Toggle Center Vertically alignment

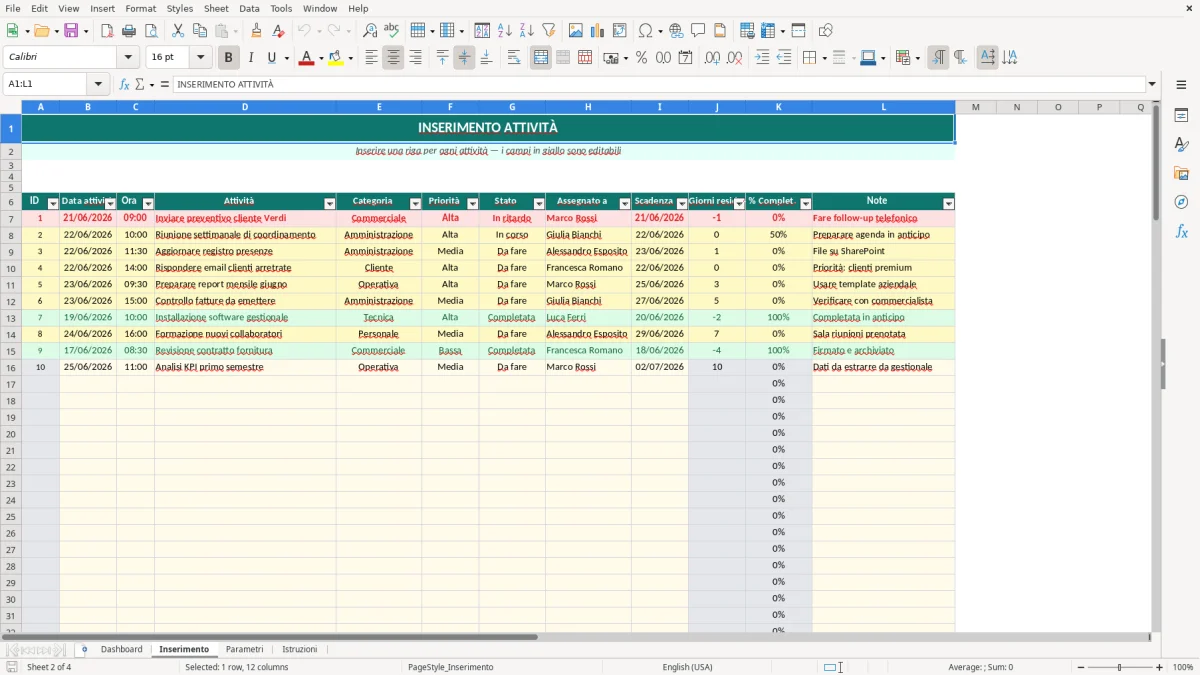(464, 58)
